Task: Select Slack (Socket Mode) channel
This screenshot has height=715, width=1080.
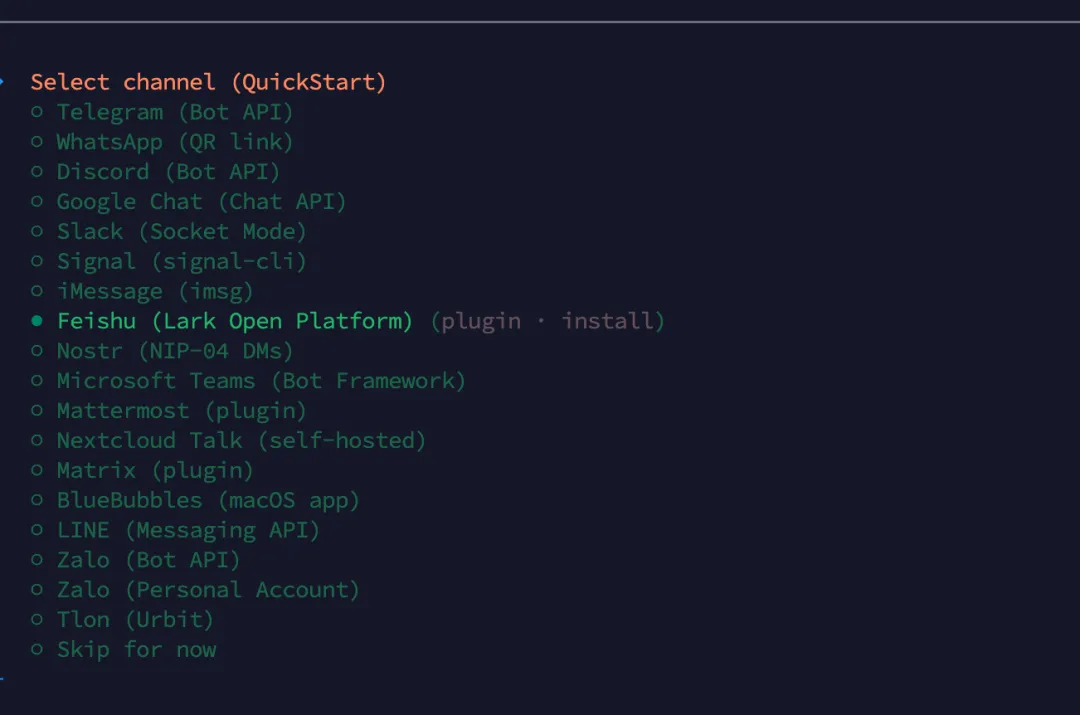Action: pos(180,232)
